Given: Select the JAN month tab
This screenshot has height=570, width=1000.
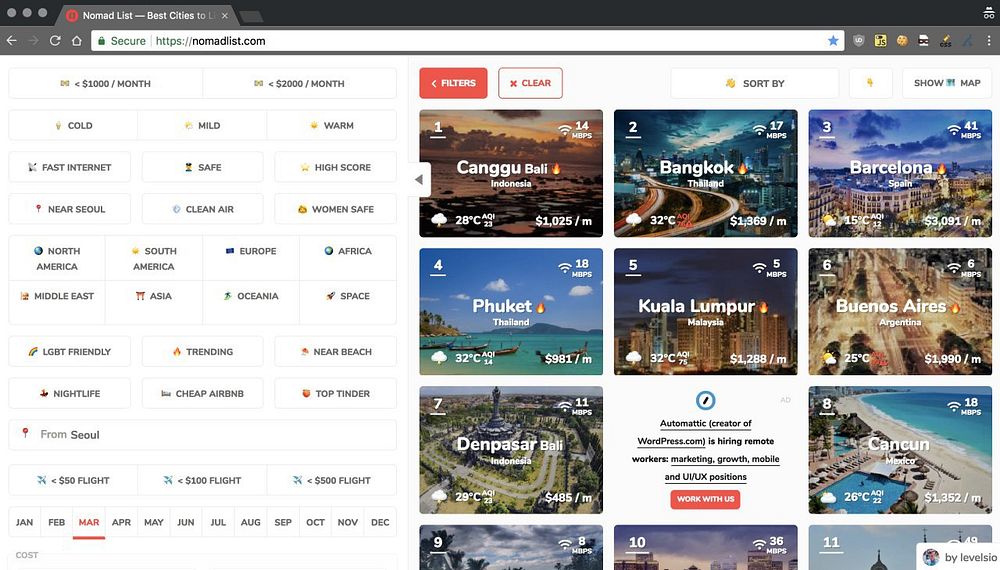Looking at the screenshot, I should pyautogui.click(x=24, y=522).
